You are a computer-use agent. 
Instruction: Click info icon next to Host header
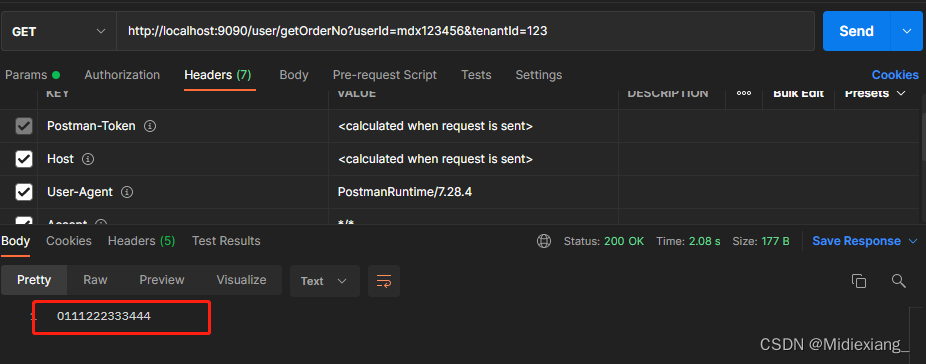pyautogui.click(x=88, y=159)
